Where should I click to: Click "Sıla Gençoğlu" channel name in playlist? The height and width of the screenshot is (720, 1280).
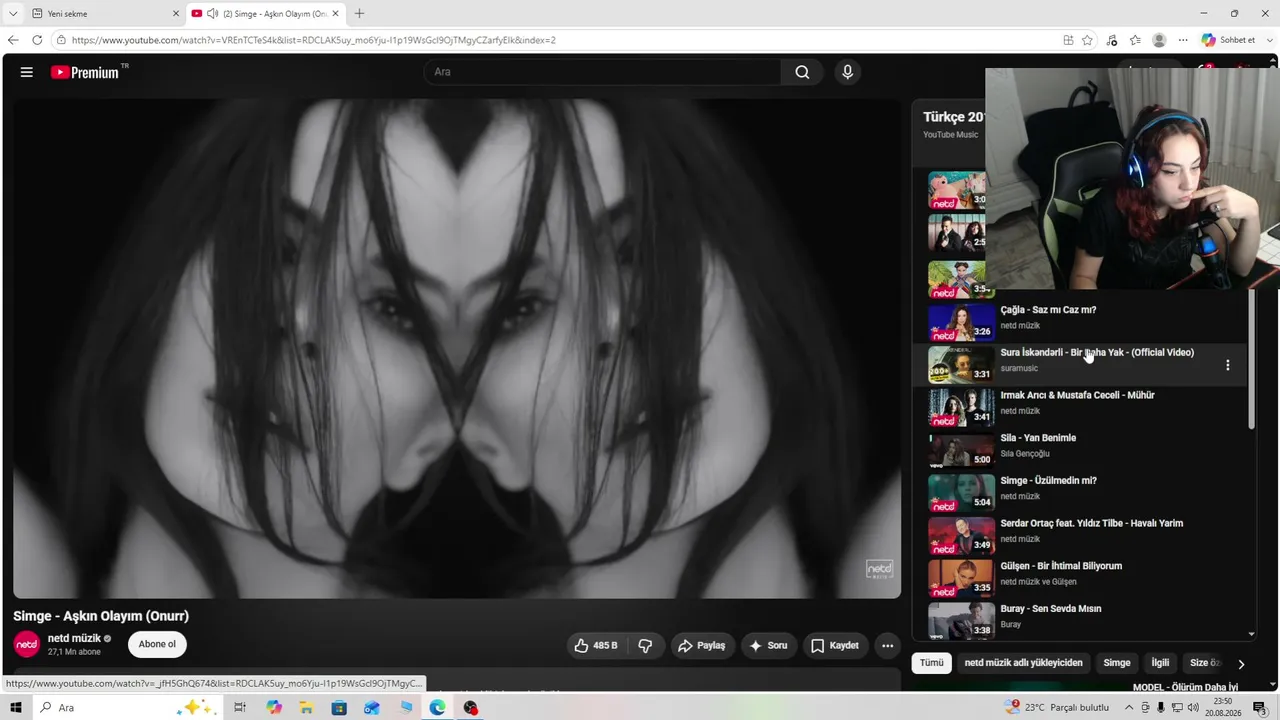click(1025, 454)
